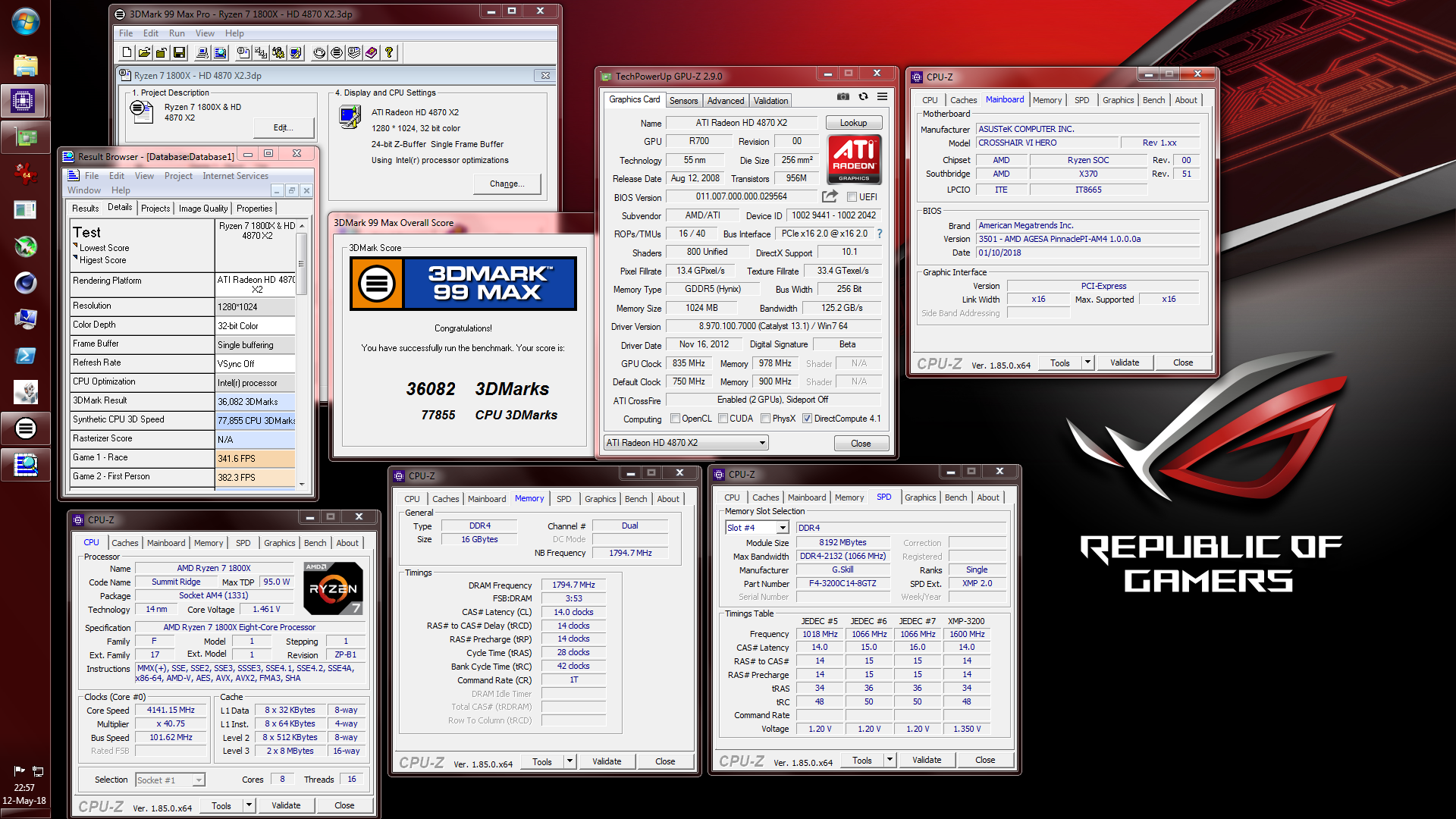Open the Bench tab in the SPD CPU-Z window
Image resolution: width=1456 pixels, height=819 pixels.
[x=955, y=497]
